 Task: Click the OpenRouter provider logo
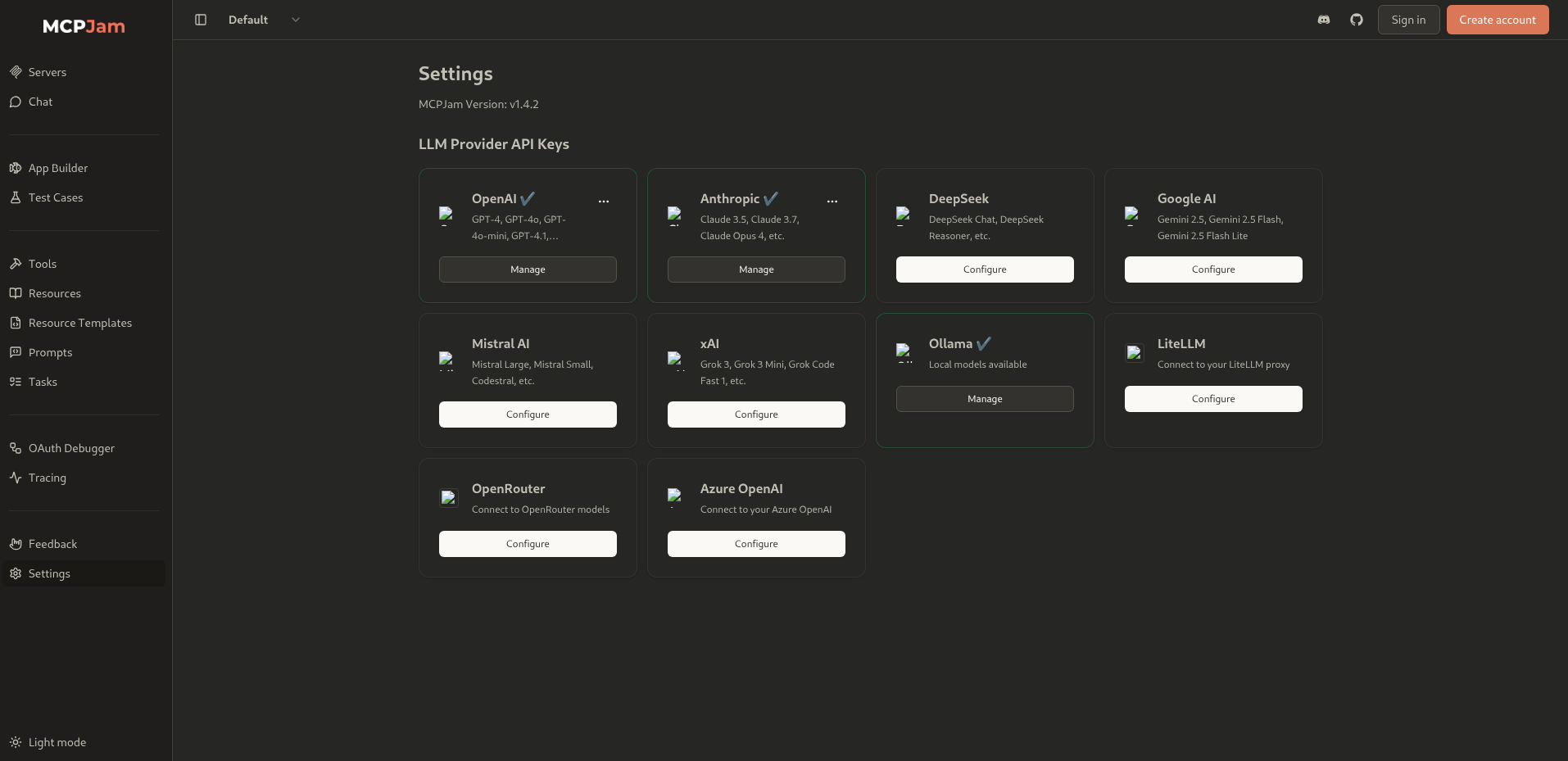tap(449, 498)
